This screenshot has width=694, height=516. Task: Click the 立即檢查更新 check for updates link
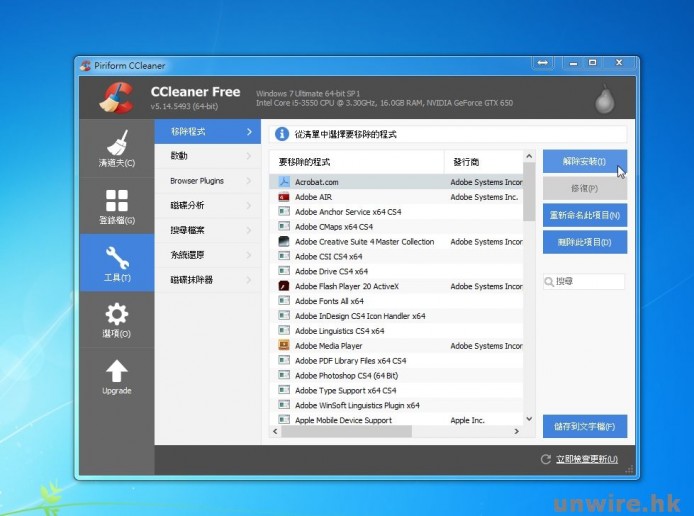(x=585, y=460)
